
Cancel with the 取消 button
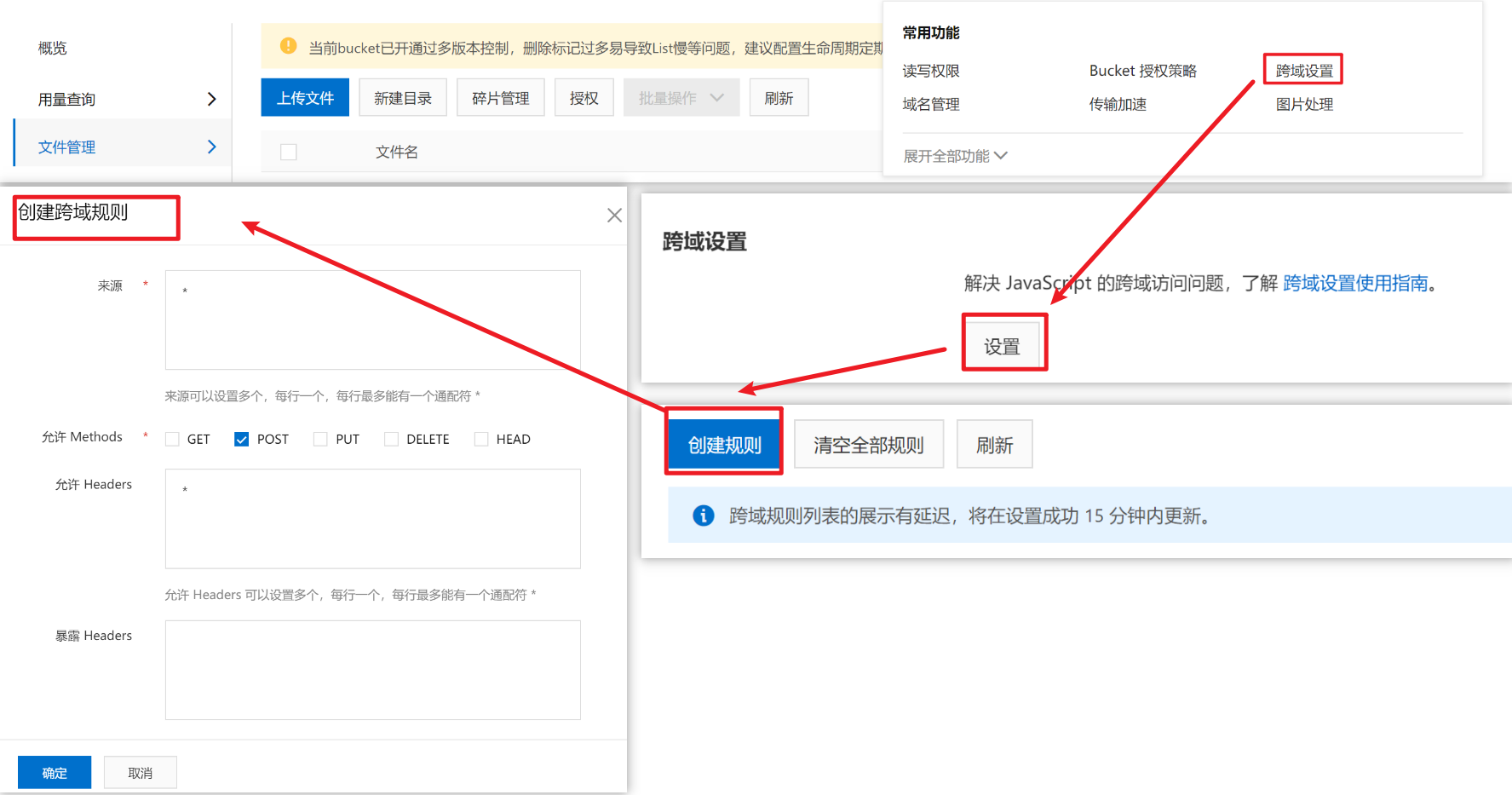pyautogui.click(x=141, y=772)
